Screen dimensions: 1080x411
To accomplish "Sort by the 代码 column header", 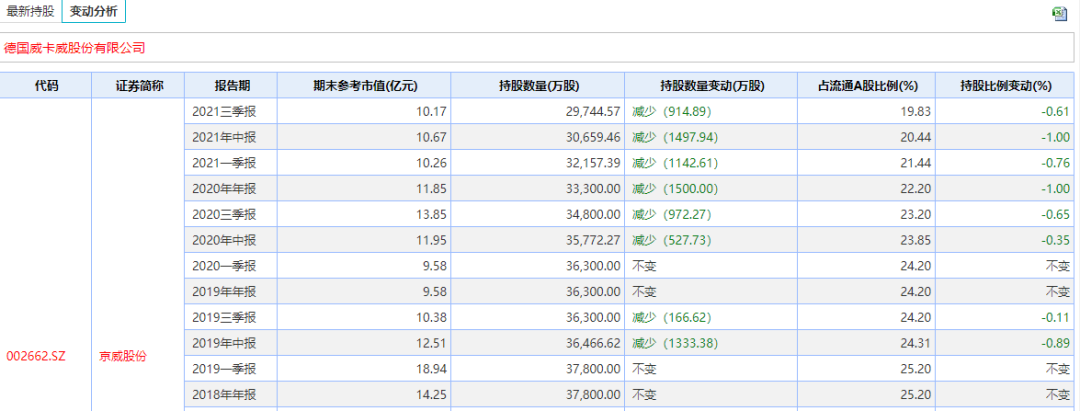I will click(46, 86).
